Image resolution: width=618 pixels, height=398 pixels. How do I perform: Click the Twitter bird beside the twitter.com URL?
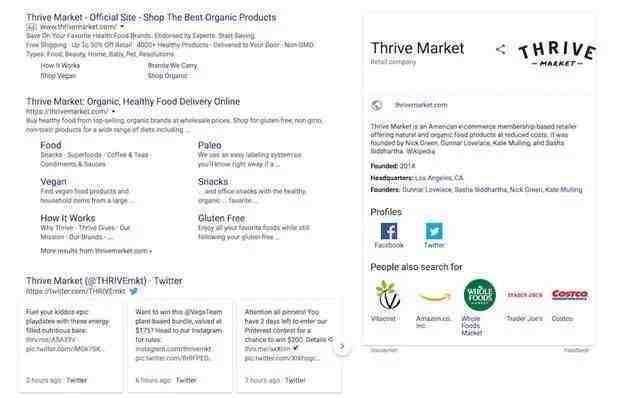[134, 291]
